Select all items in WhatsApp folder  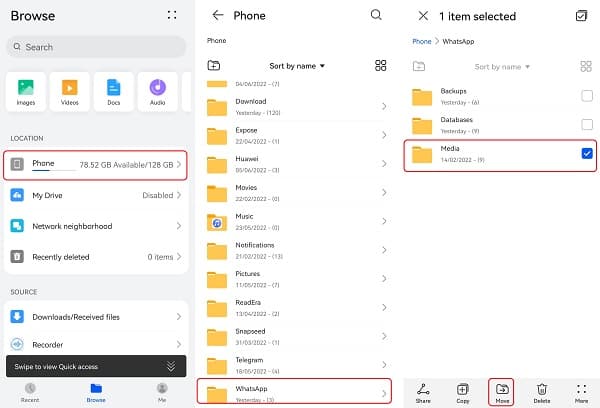[581, 16]
